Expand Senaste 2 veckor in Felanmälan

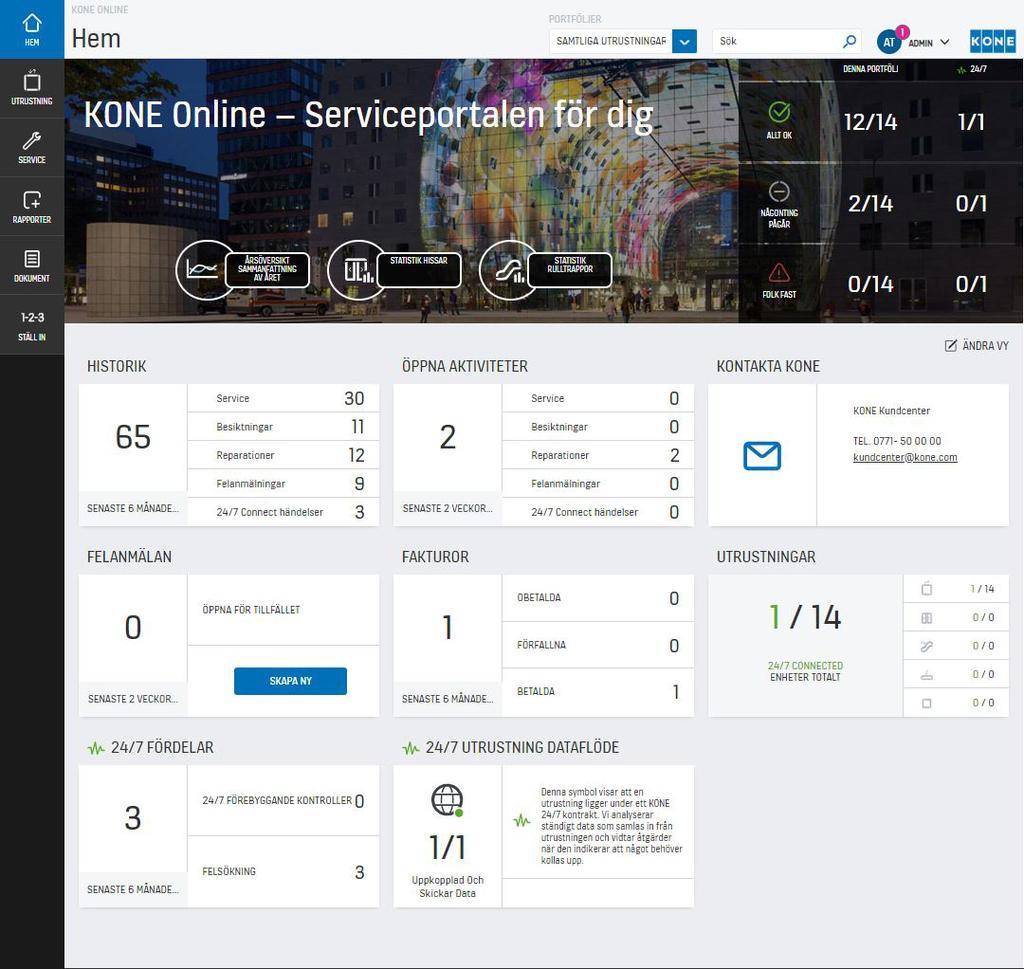[x=133, y=699]
